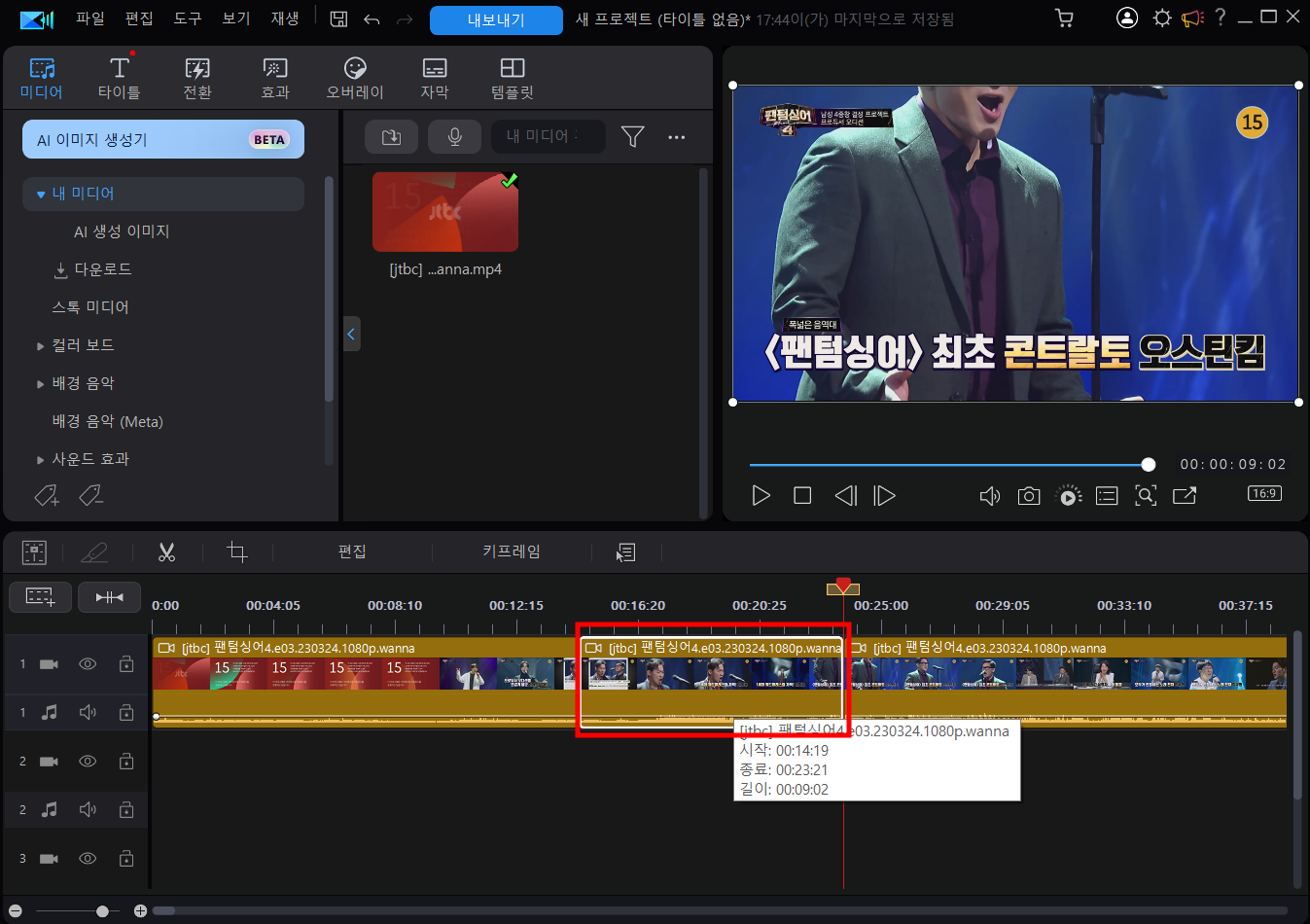Open the 파일 menu
This screenshot has height=924, width=1310.
point(89,18)
